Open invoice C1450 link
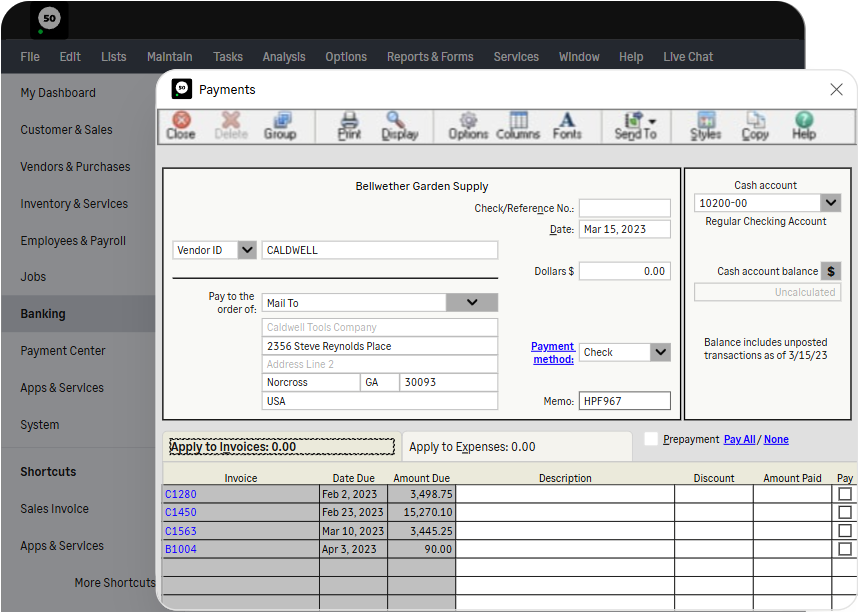Screen dimensions: 860x612 [181, 512]
